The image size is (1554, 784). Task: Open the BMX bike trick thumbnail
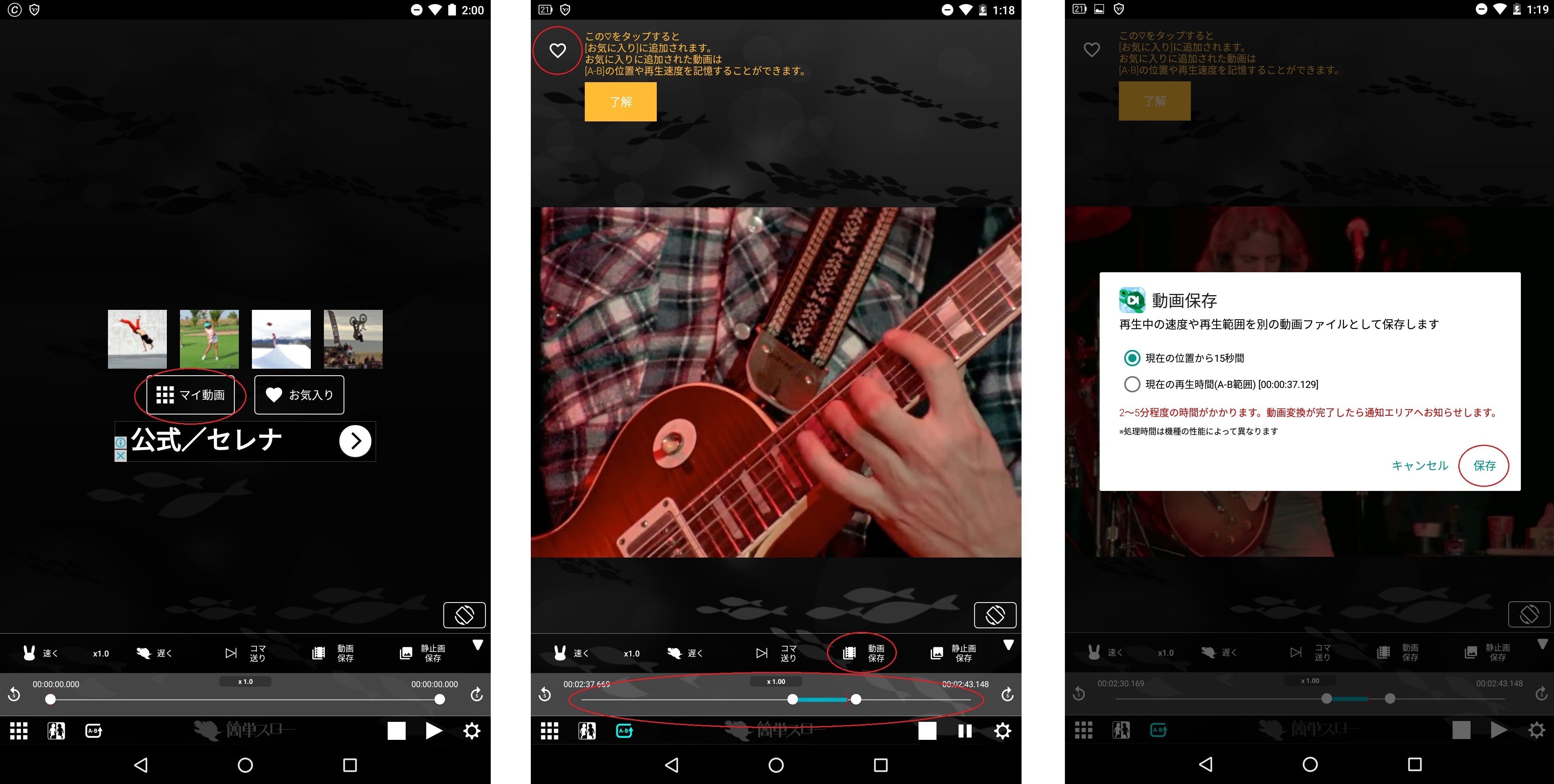coord(353,339)
